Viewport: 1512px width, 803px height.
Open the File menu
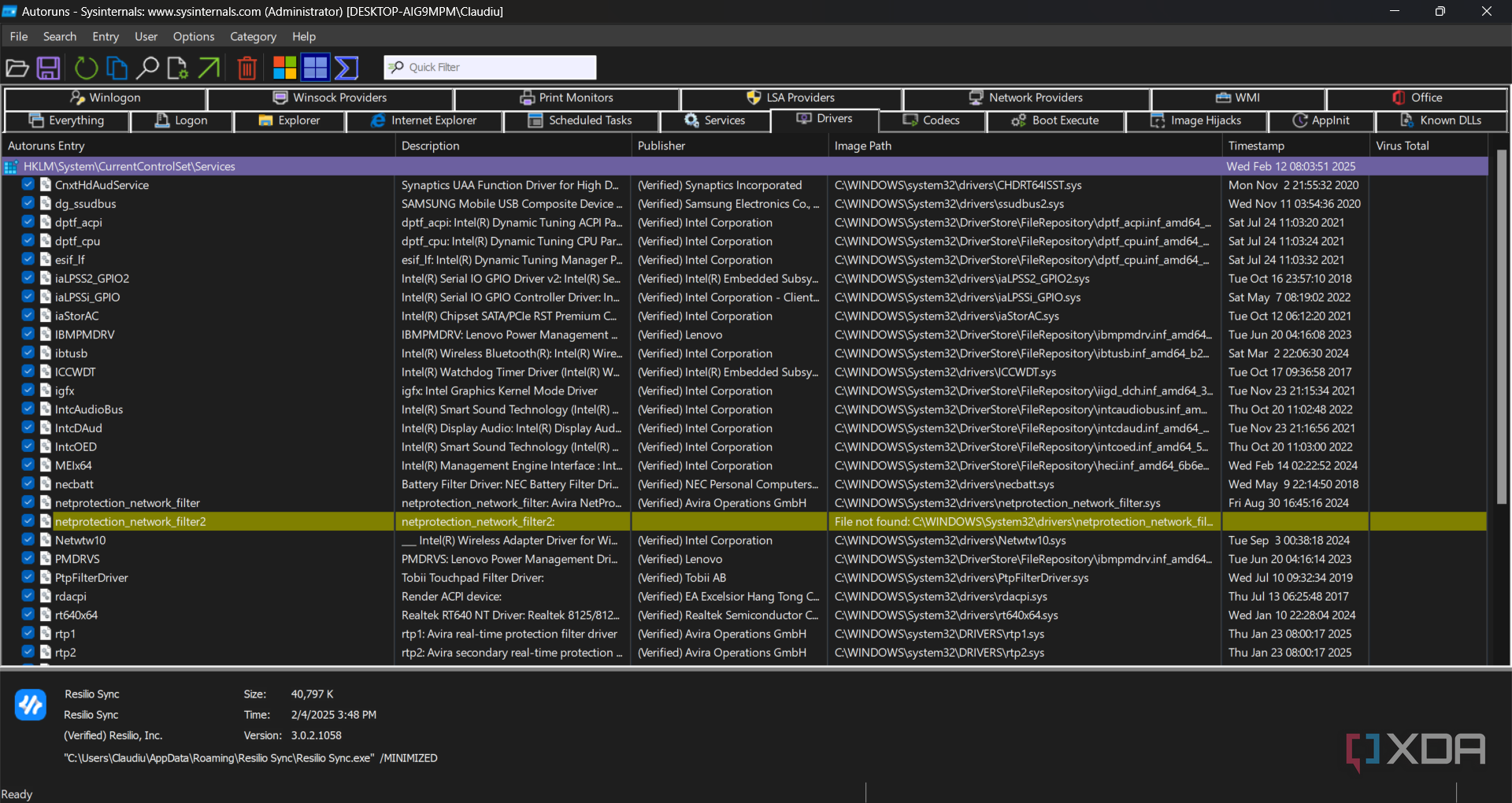(19, 36)
